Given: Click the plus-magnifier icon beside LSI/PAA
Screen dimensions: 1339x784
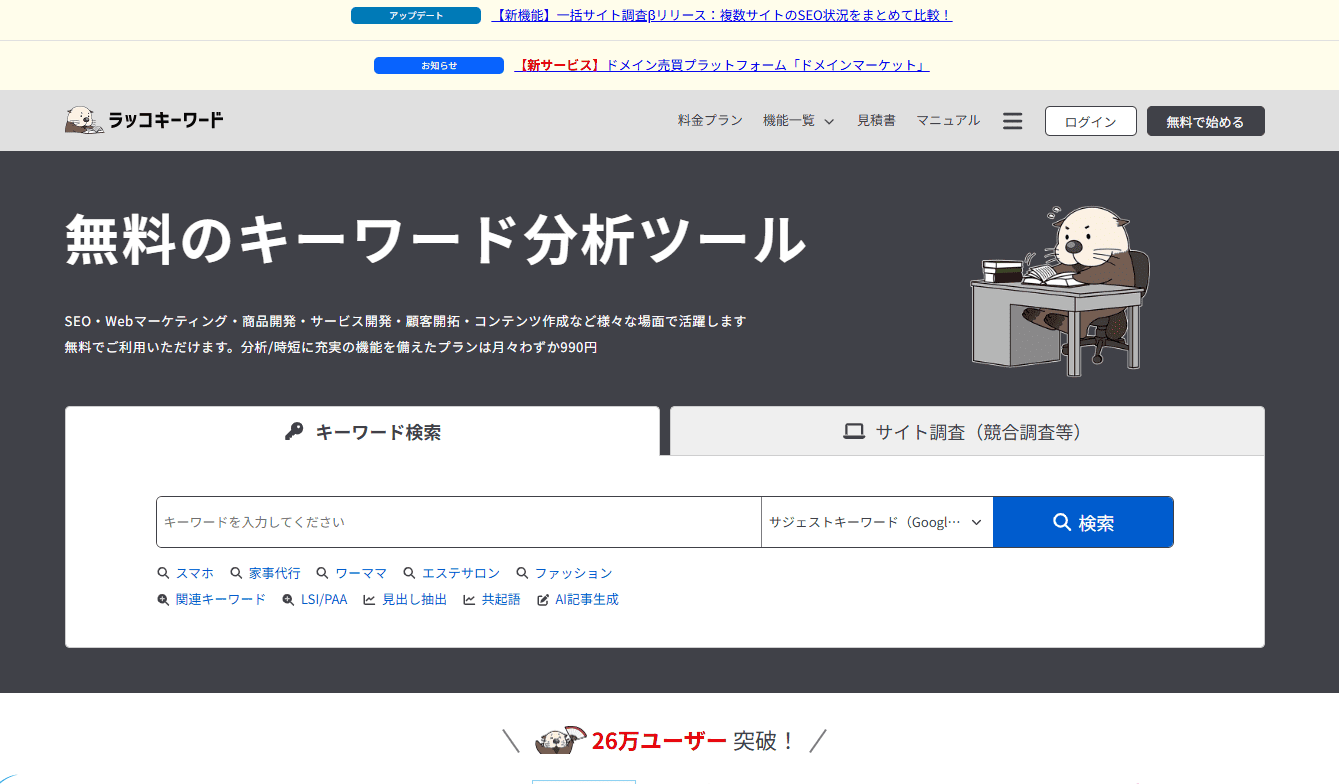Looking at the screenshot, I should (x=288, y=600).
